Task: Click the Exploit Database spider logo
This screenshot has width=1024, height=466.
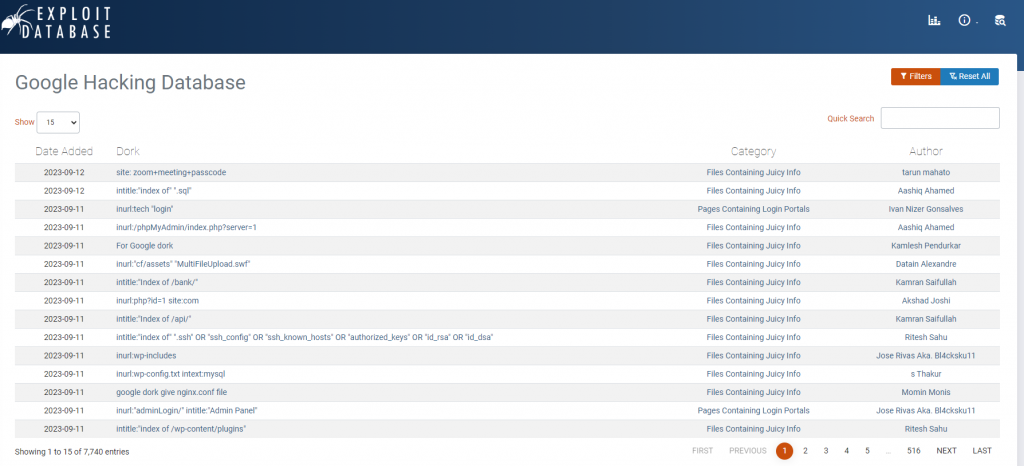Action: 56,22
